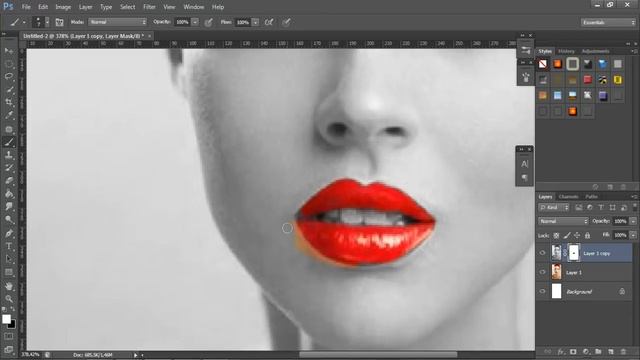This screenshot has width=640, height=360.
Task: Open the Tool Preset picker arrow
Action: coord(24,22)
